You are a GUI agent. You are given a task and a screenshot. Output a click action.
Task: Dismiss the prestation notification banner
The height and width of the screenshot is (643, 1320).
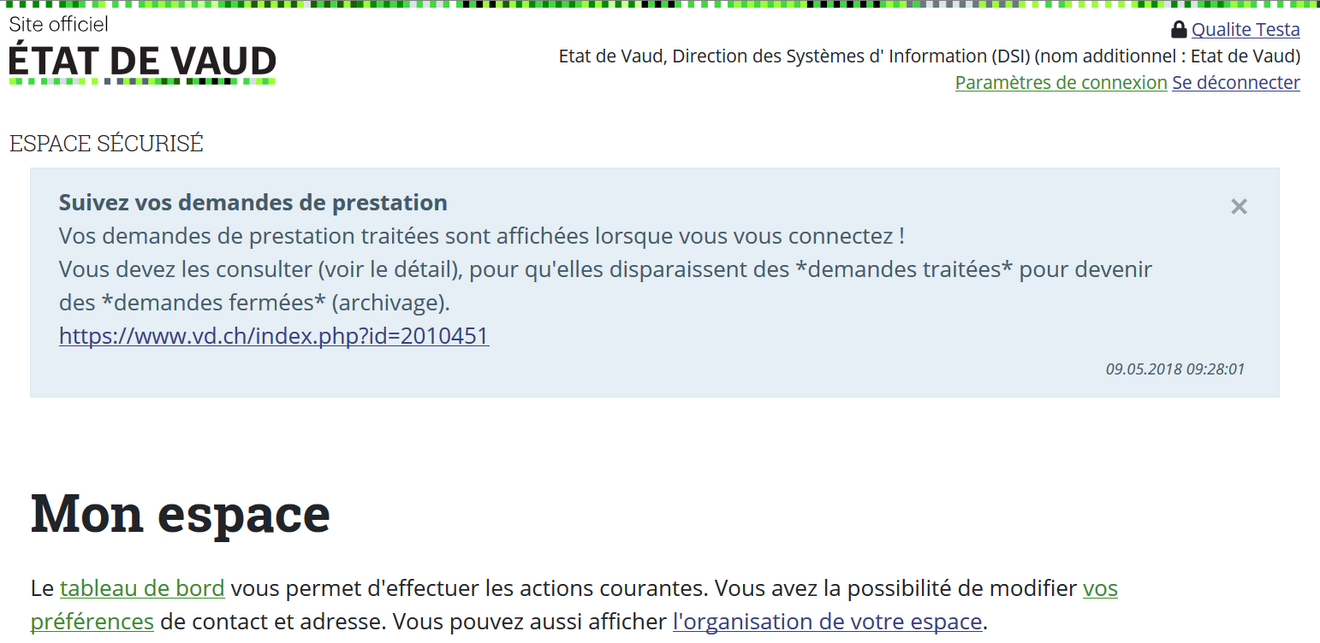1239,207
